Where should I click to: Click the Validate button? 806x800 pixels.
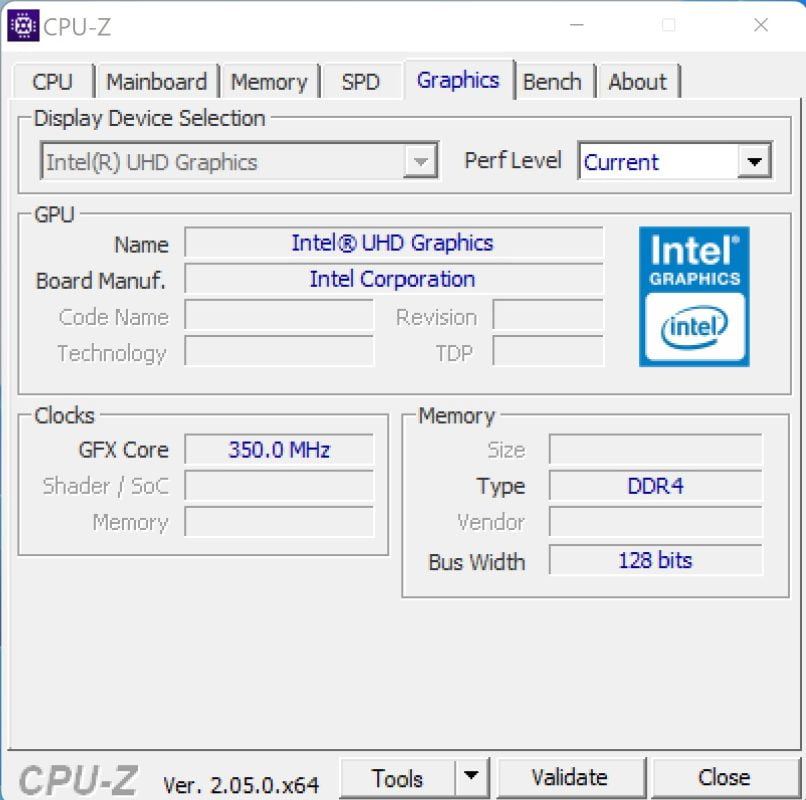pyautogui.click(x=570, y=777)
